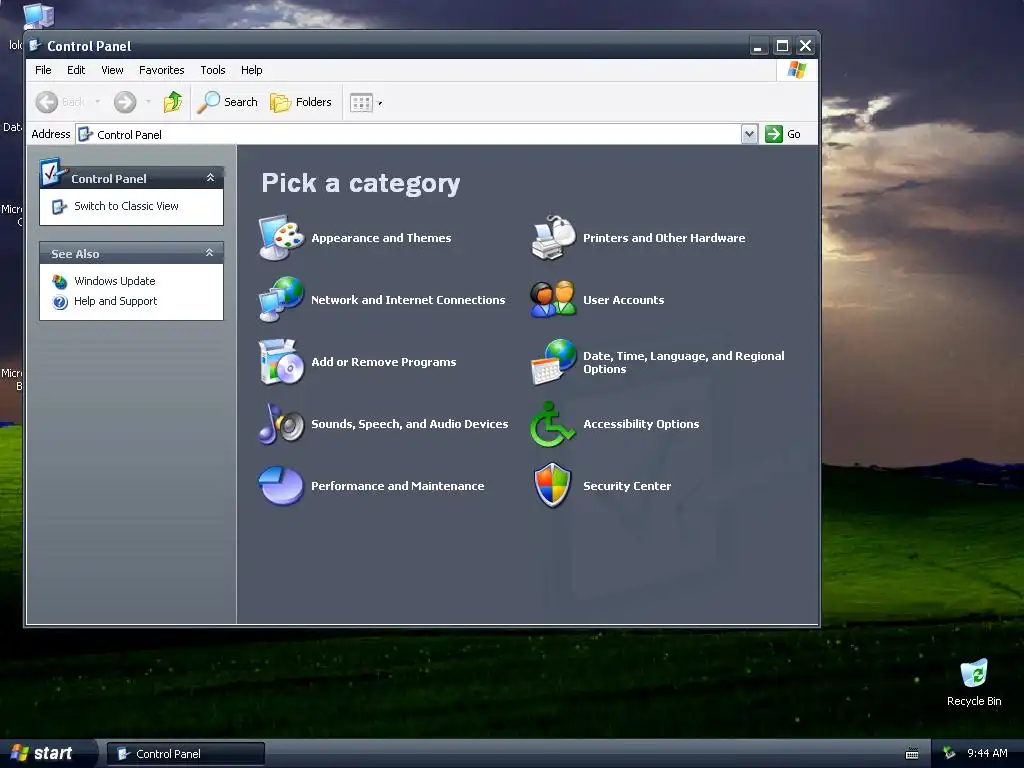Open the Appearance and Themes palette icon

pos(281,238)
